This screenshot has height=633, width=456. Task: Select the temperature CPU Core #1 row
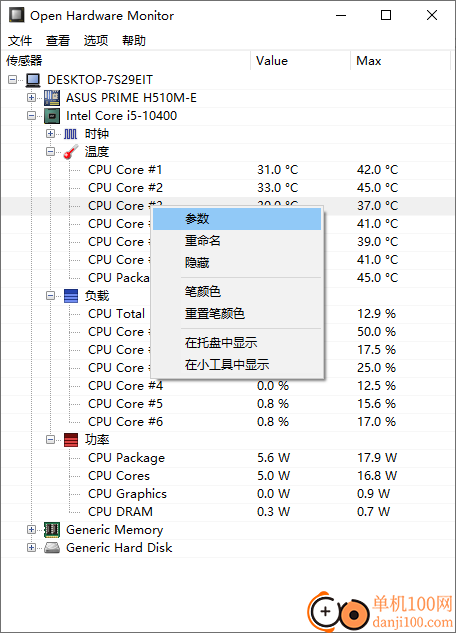coord(228,170)
